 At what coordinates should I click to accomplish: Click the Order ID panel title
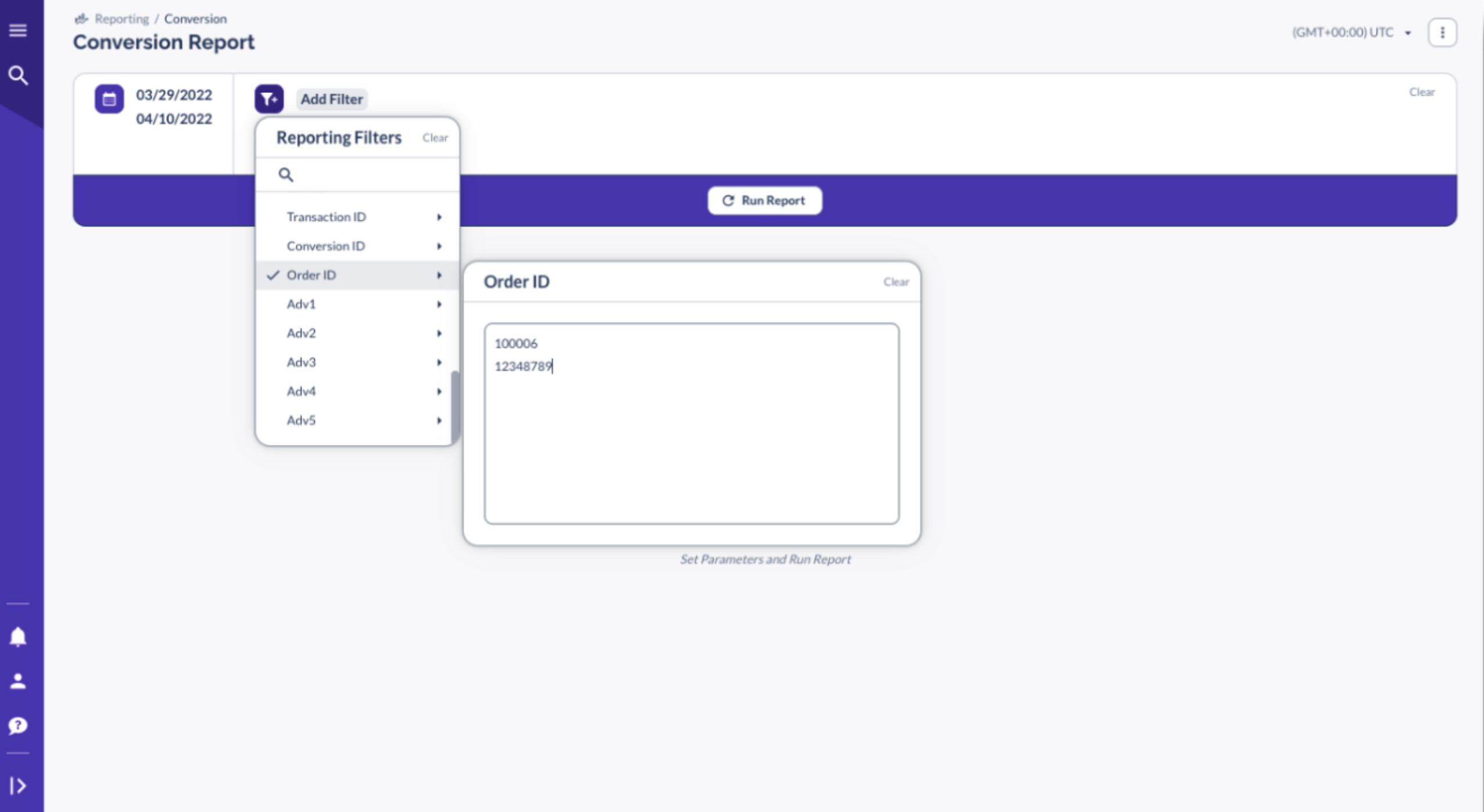pyautogui.click(x=517, y=282)
